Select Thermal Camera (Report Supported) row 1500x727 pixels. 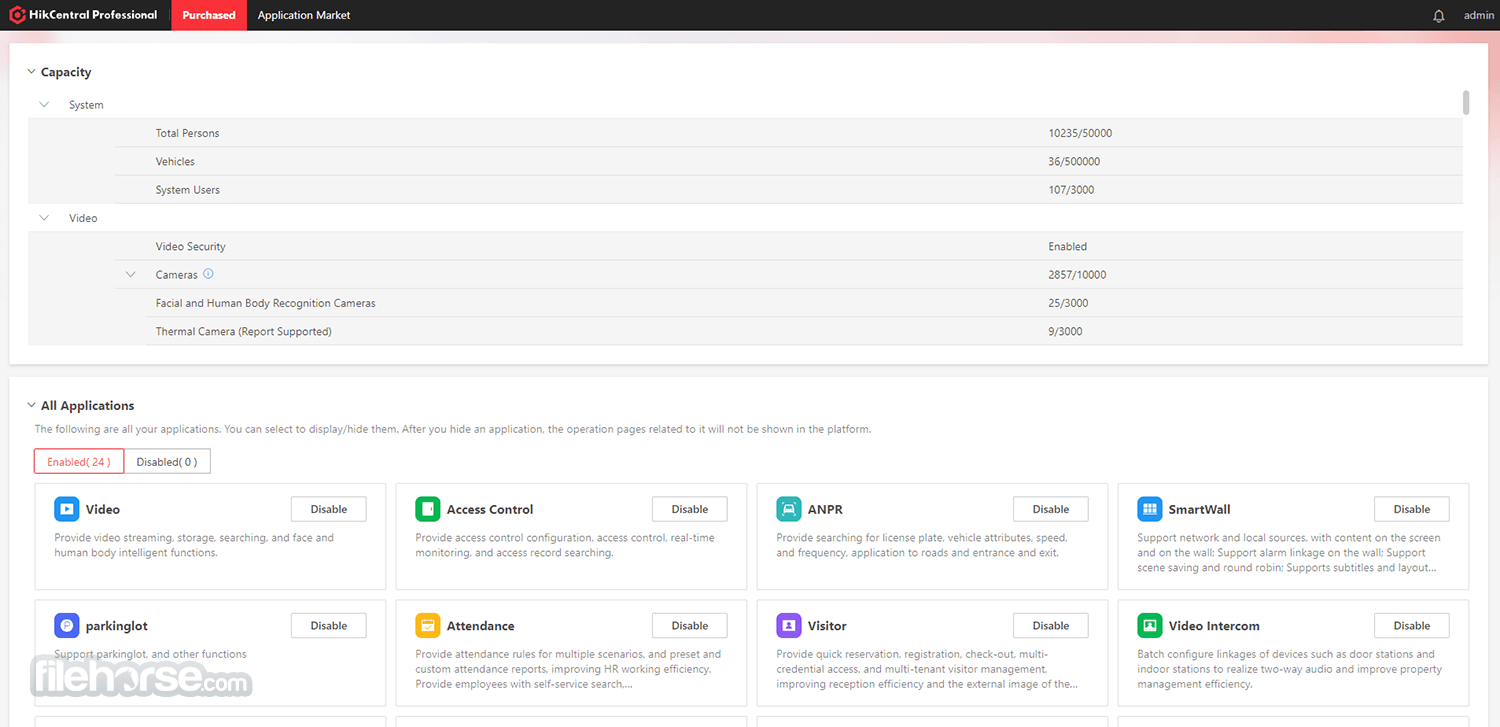[x=244, y=331]
